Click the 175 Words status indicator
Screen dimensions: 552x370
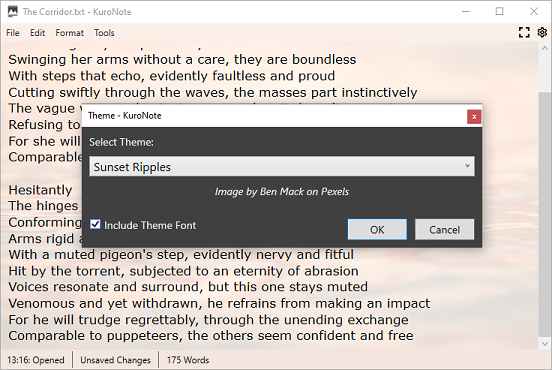coord(188,360)
